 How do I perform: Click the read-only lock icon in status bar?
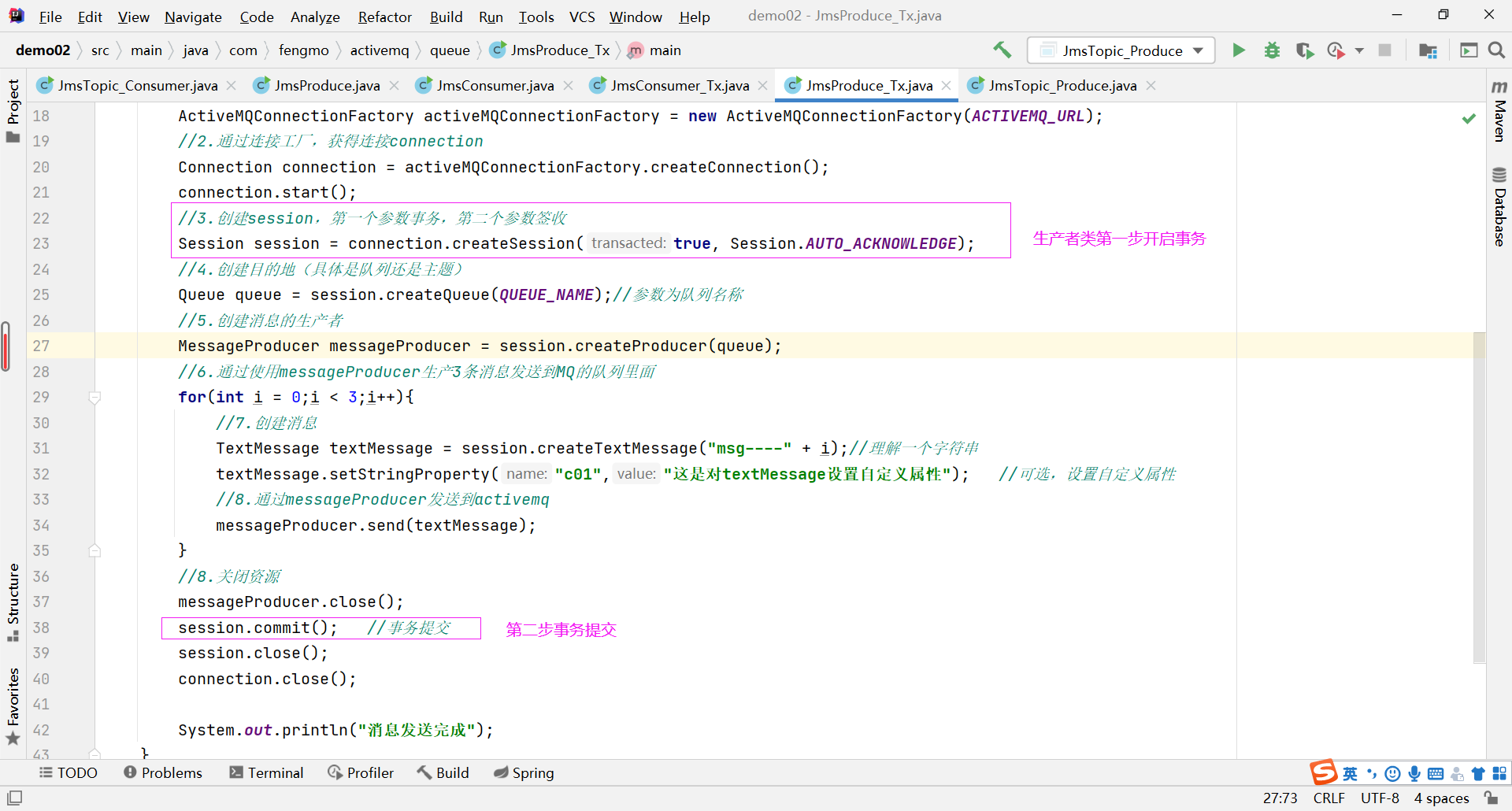coord(1491,798)
